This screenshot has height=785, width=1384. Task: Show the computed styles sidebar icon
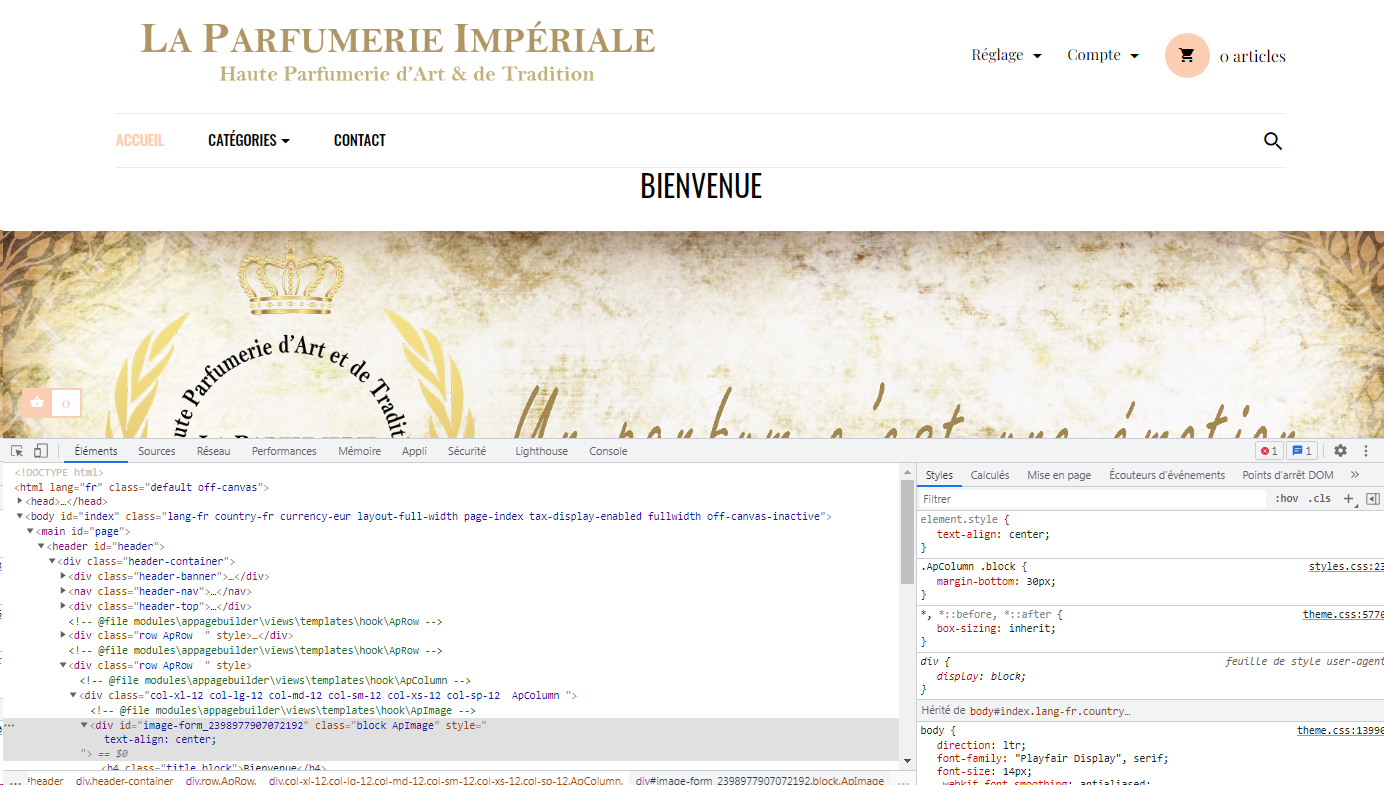point(1373,498)
